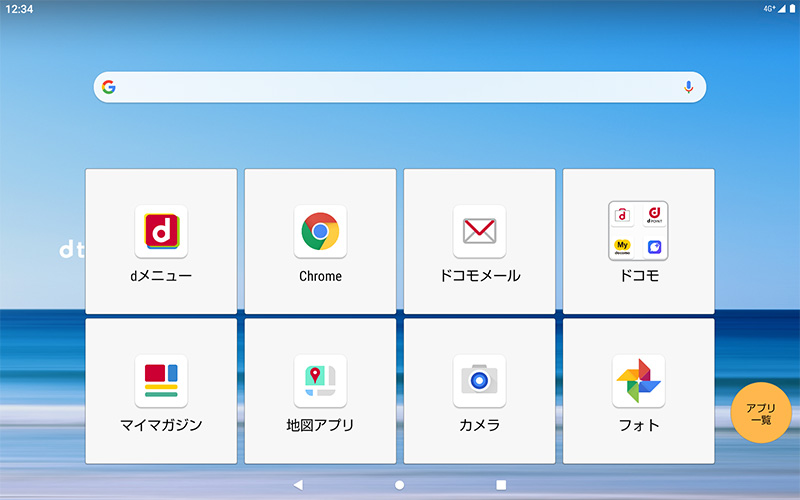Tap the 4G+ signal indicator
The width and height of the screenshot is (800, 500).
point(769,9)
